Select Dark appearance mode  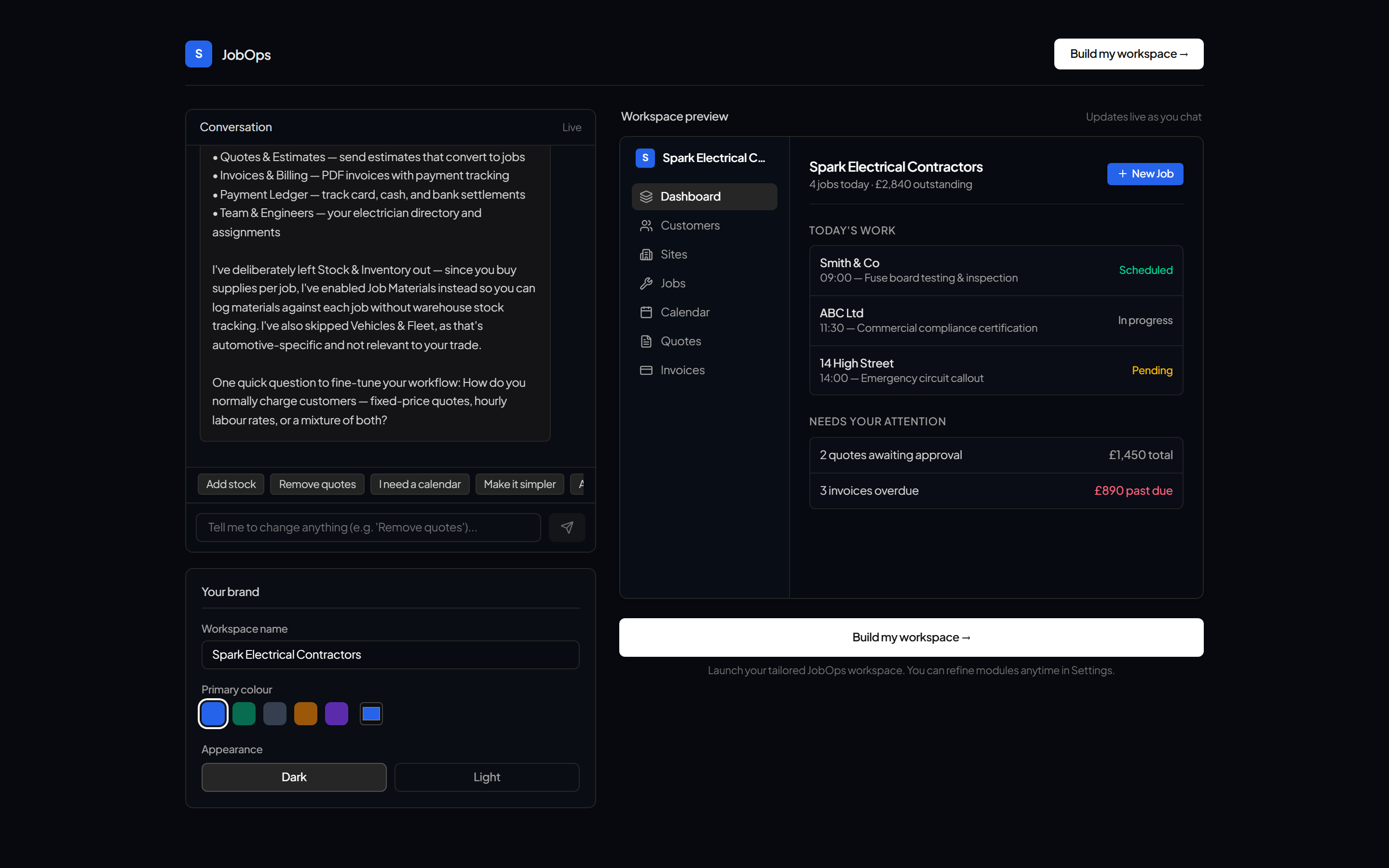click(x=294, y=777)
